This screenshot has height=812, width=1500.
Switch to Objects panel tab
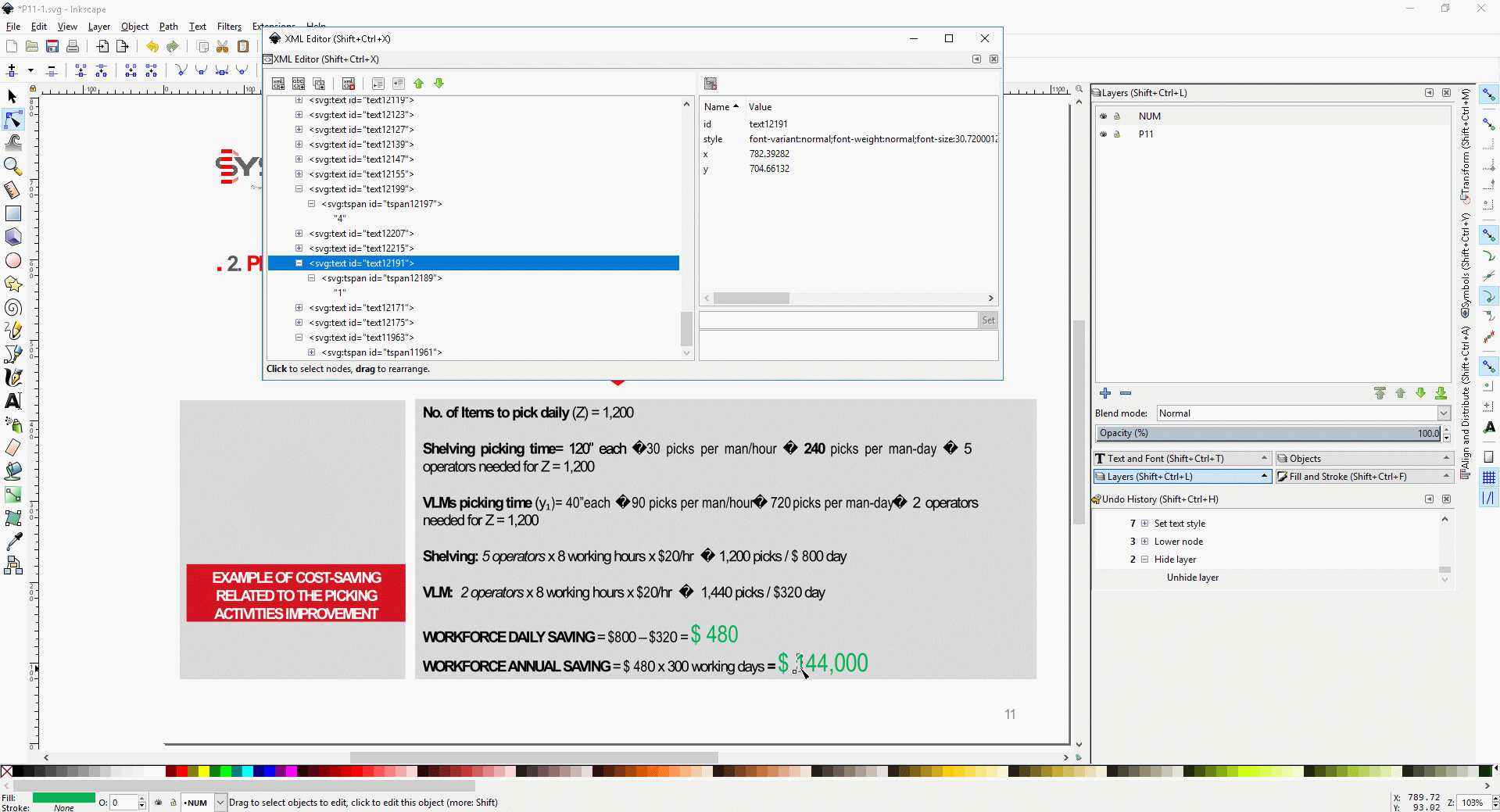(x=1365, y=458)
